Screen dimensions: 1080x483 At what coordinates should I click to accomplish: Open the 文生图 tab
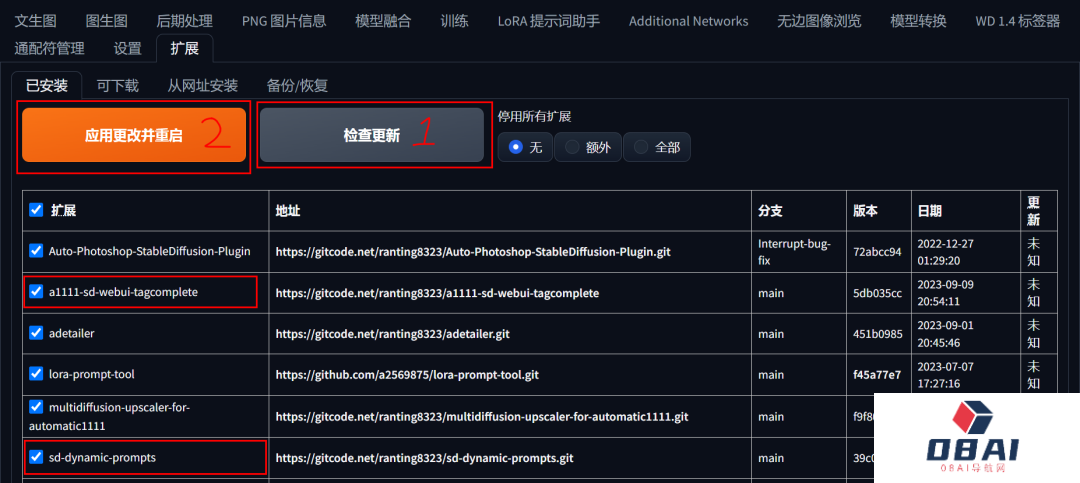tap(35, 21)
